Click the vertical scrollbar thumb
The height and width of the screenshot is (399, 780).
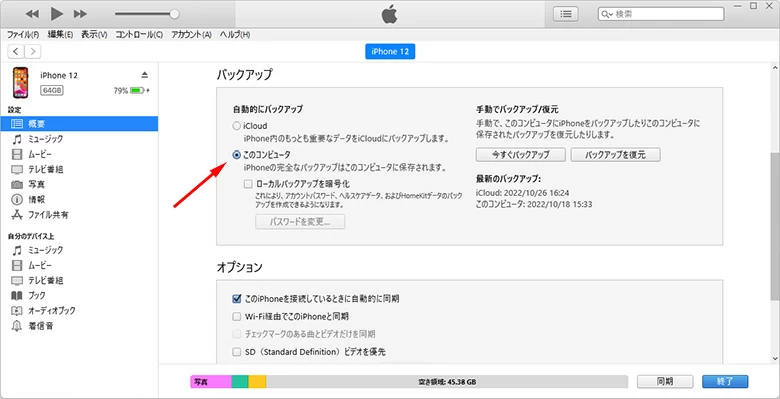(775, 226)
